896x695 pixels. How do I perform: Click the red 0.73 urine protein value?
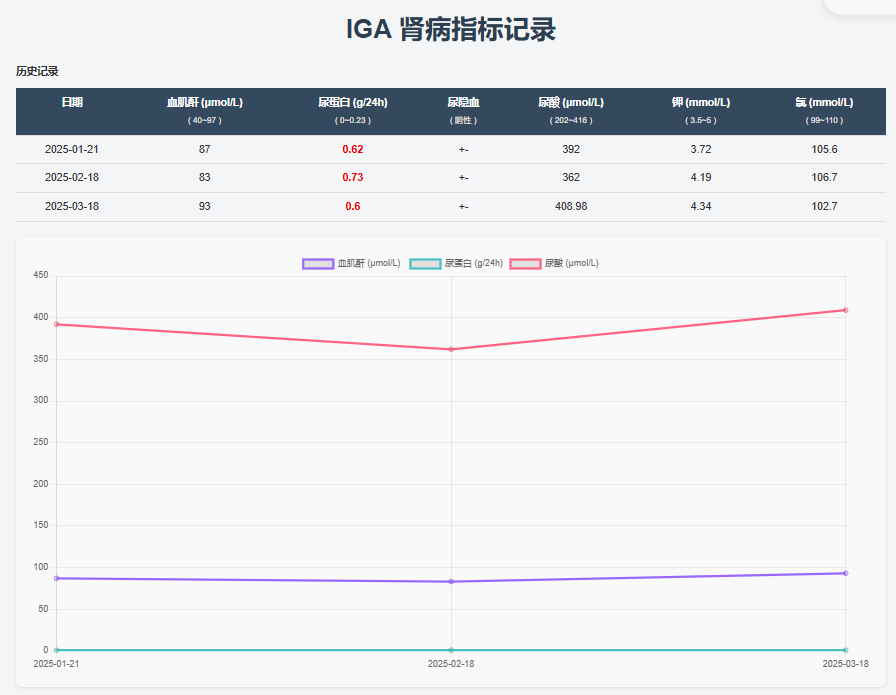(353, 177)
